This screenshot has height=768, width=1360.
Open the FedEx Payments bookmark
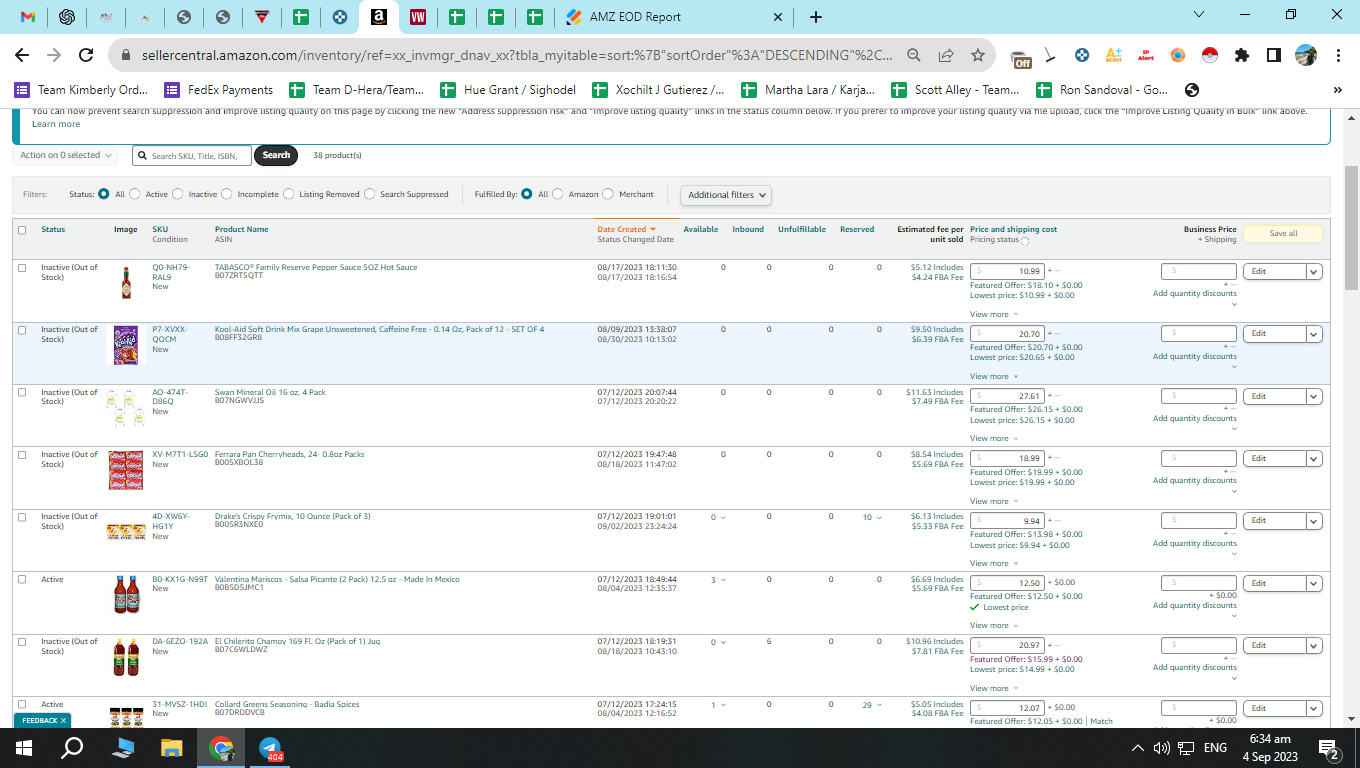point(219,90)
